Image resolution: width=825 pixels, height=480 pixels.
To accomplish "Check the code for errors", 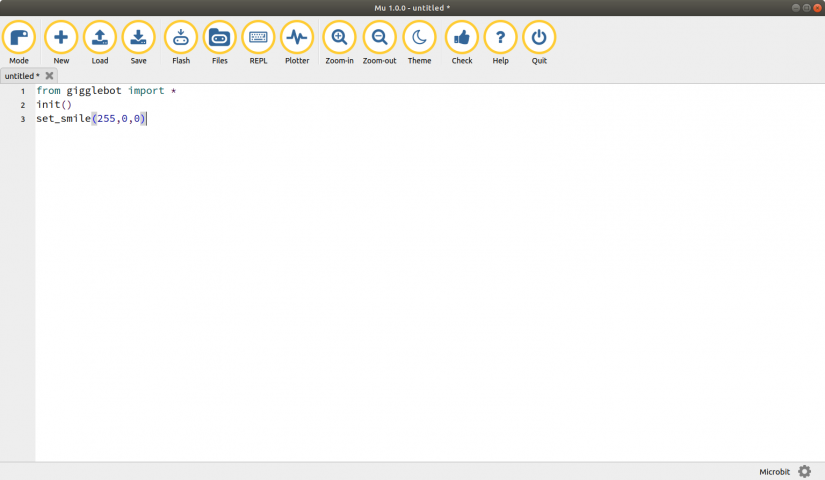I will point(461,38).
